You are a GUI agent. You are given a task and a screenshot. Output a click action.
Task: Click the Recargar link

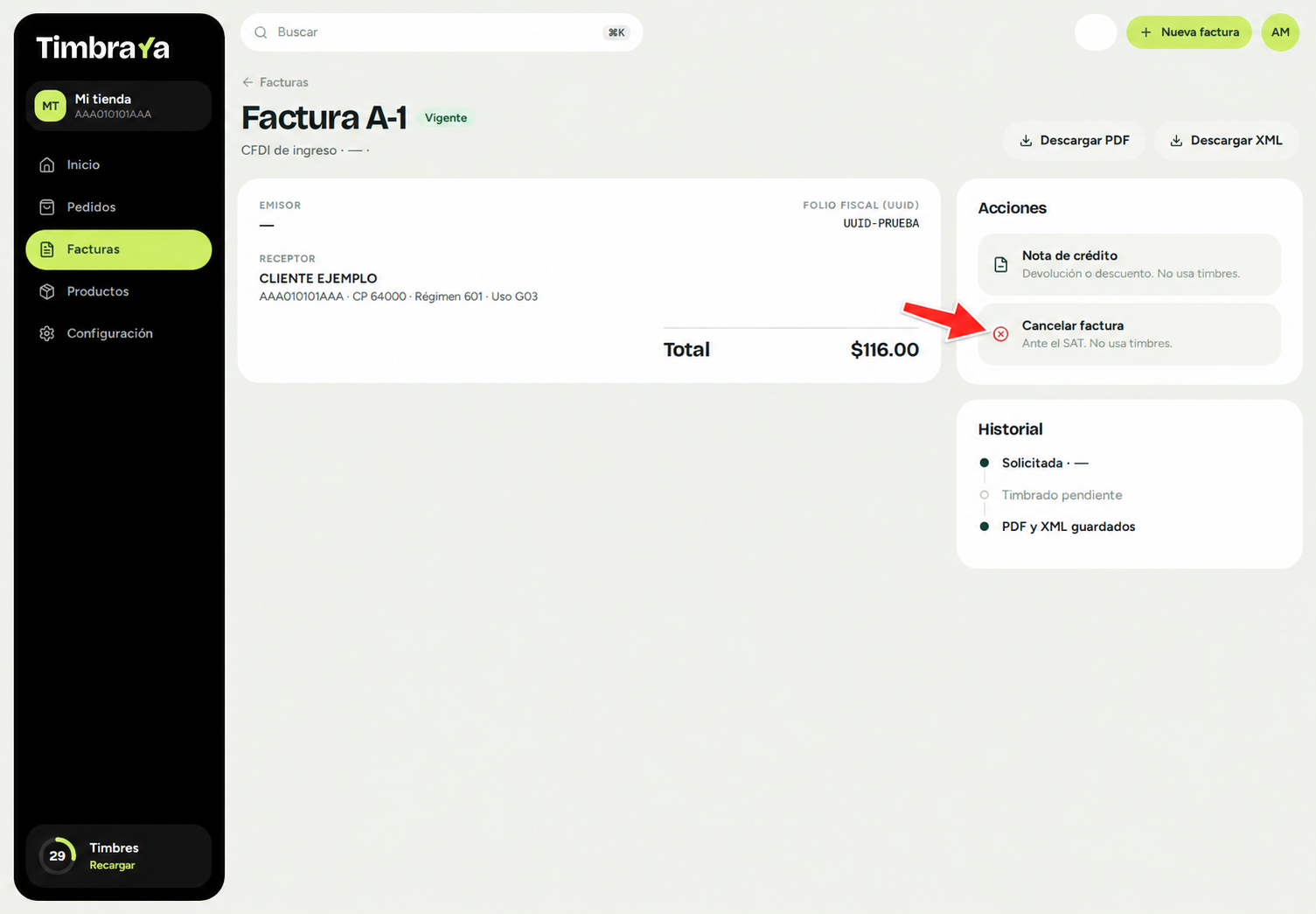click(112, 865)
